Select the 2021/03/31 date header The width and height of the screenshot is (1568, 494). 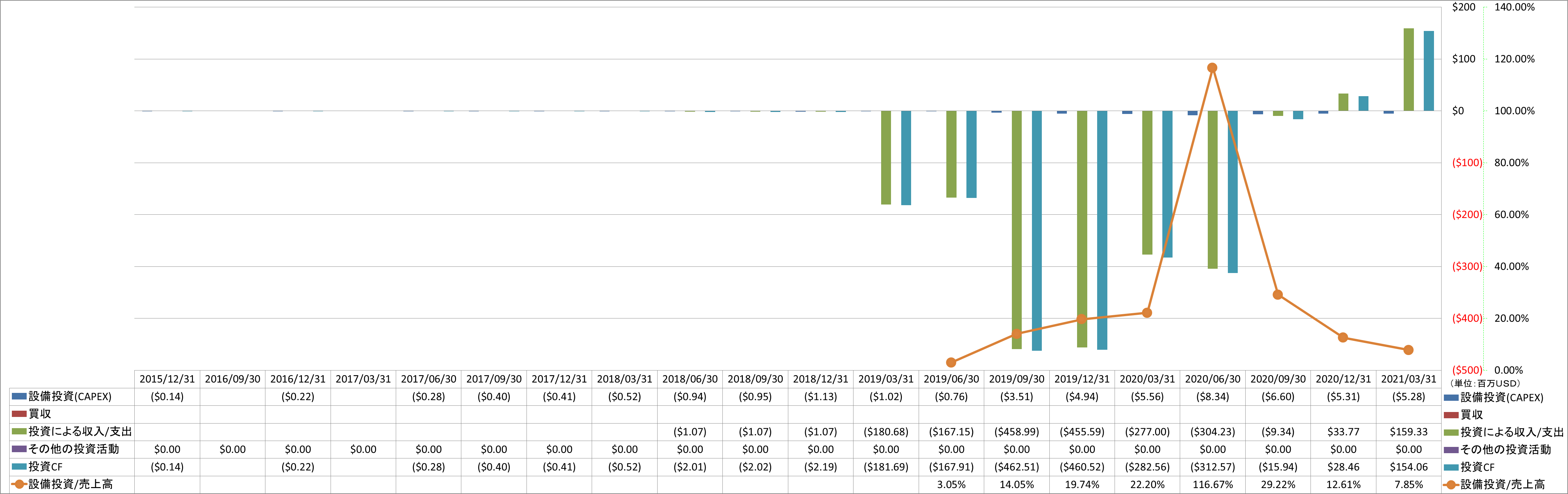point(1409,379)
